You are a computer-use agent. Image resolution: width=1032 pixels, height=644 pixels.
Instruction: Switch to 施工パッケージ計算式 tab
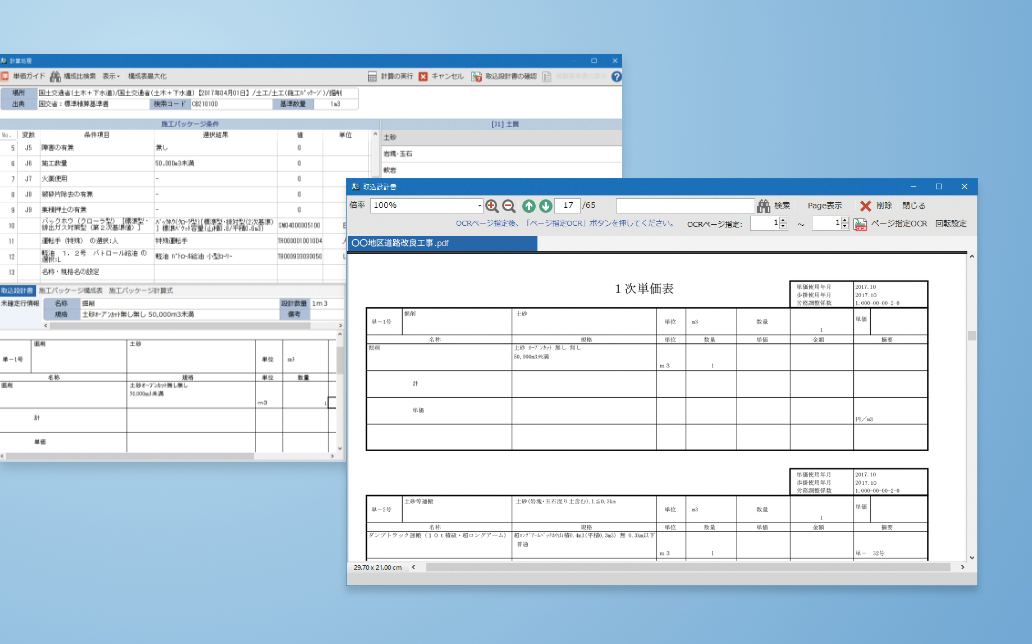[141, 290]
